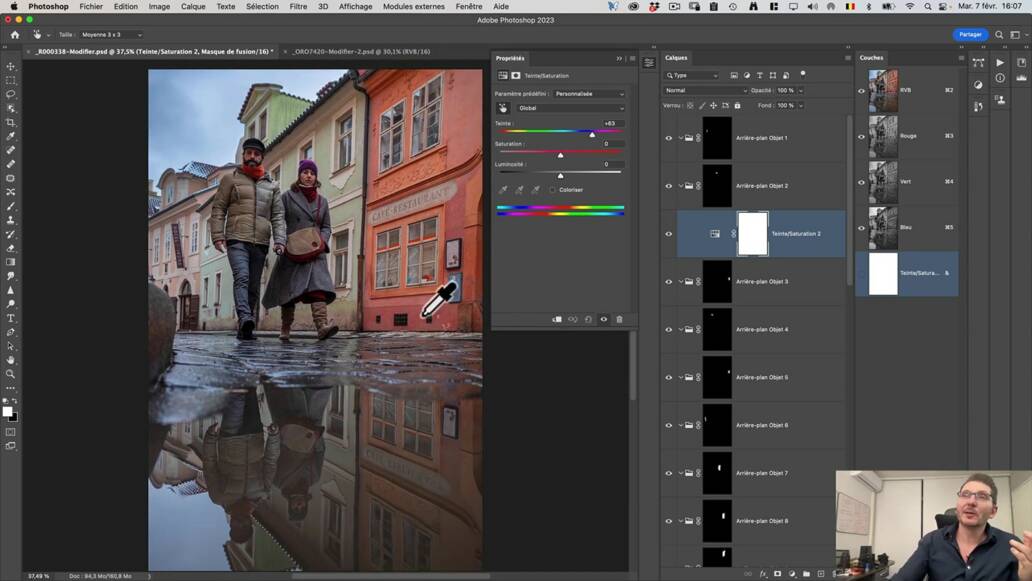Open the search icon at top right

point(999,34)
